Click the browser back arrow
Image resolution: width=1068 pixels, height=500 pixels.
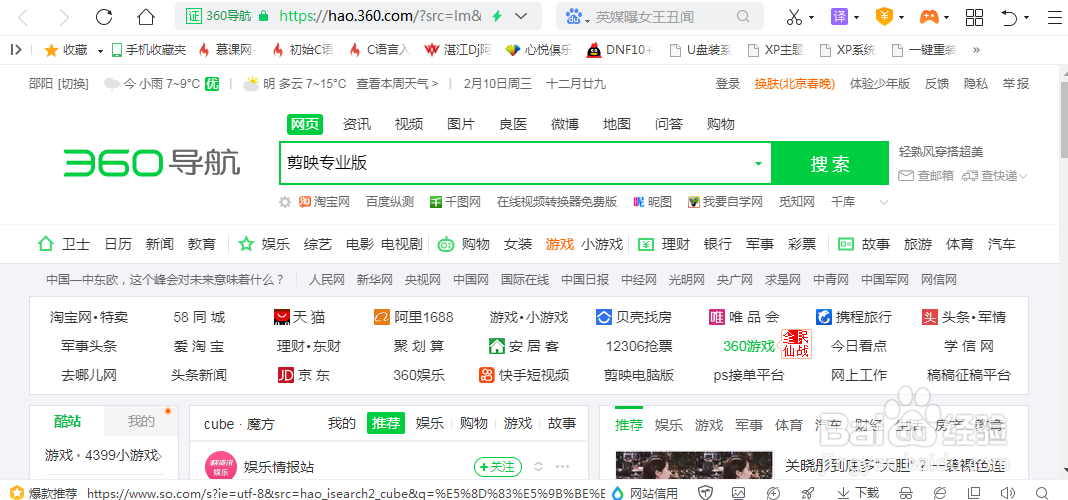pyautogui.click(x=22, y=16)
